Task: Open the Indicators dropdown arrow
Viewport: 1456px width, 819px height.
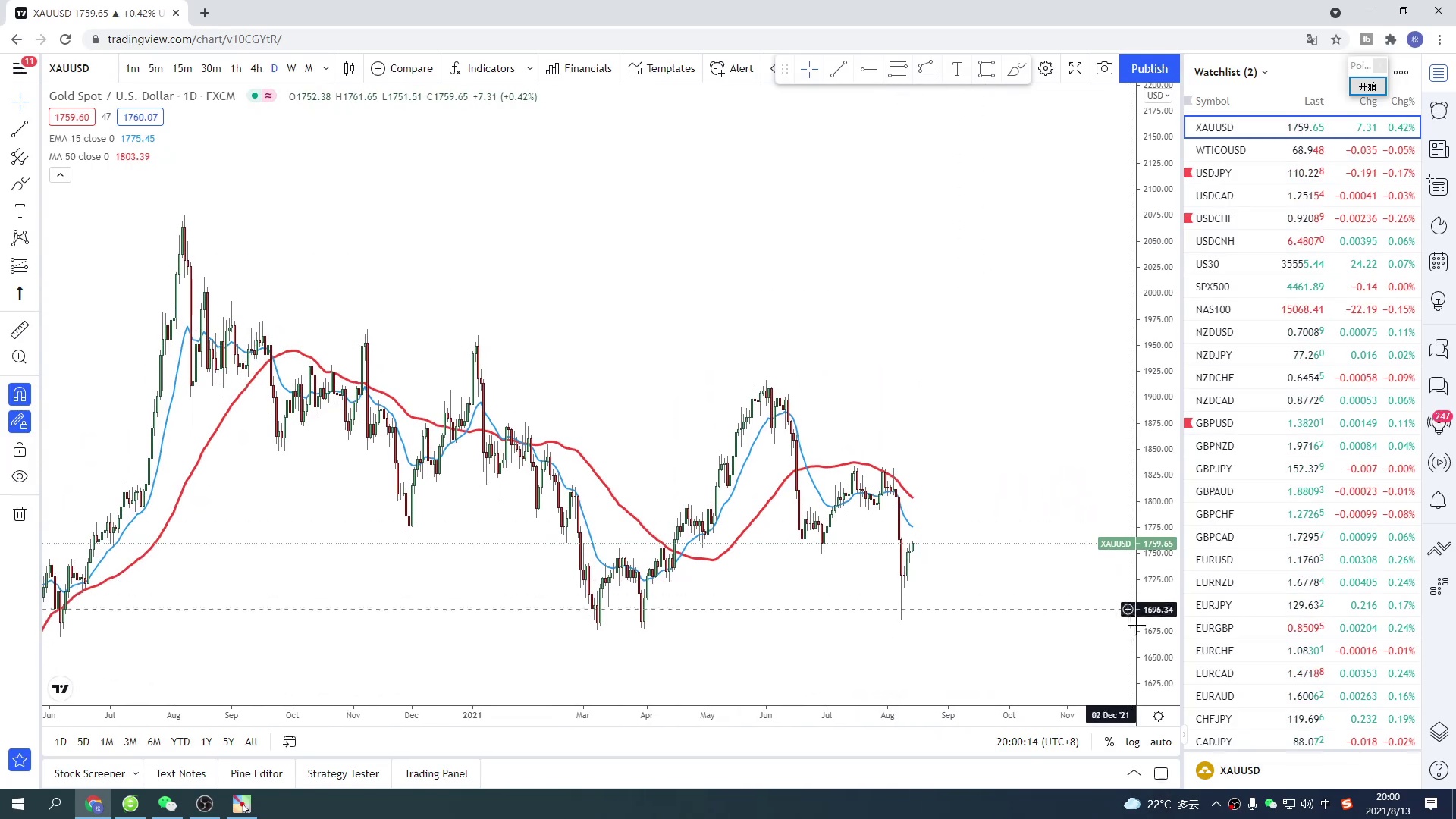Action: point(529,68)
